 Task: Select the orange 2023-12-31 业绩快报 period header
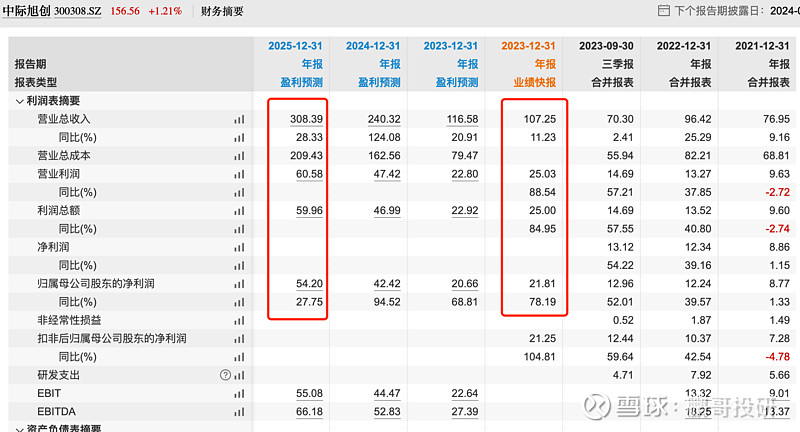528,46
